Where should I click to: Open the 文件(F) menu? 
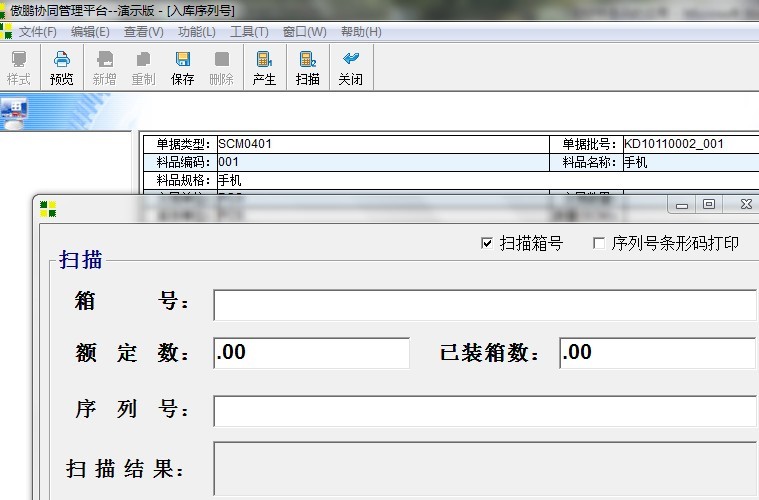pos(37,32)
